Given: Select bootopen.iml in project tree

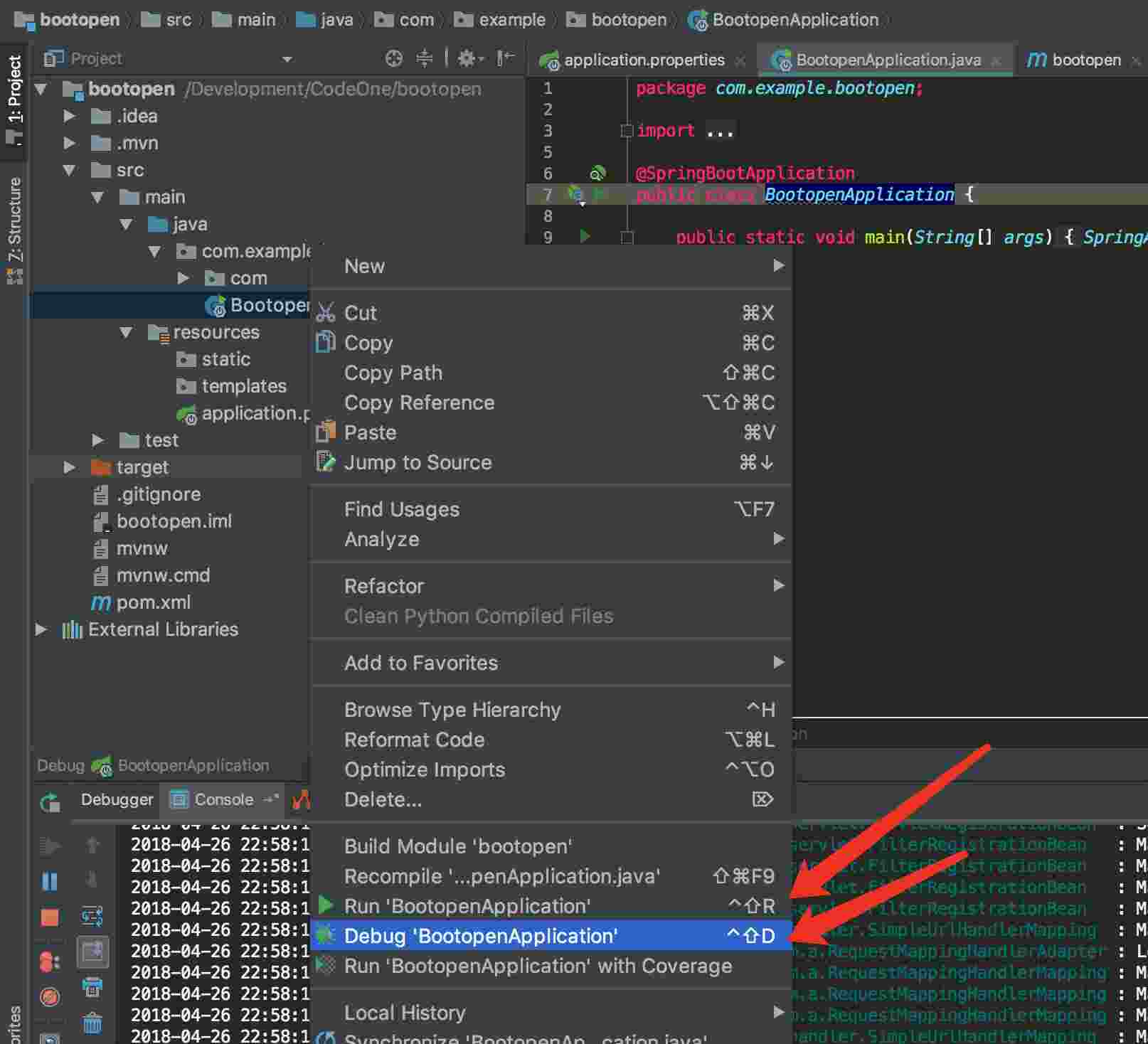Looking at the screenshot, I should click(x=174, y=521).
